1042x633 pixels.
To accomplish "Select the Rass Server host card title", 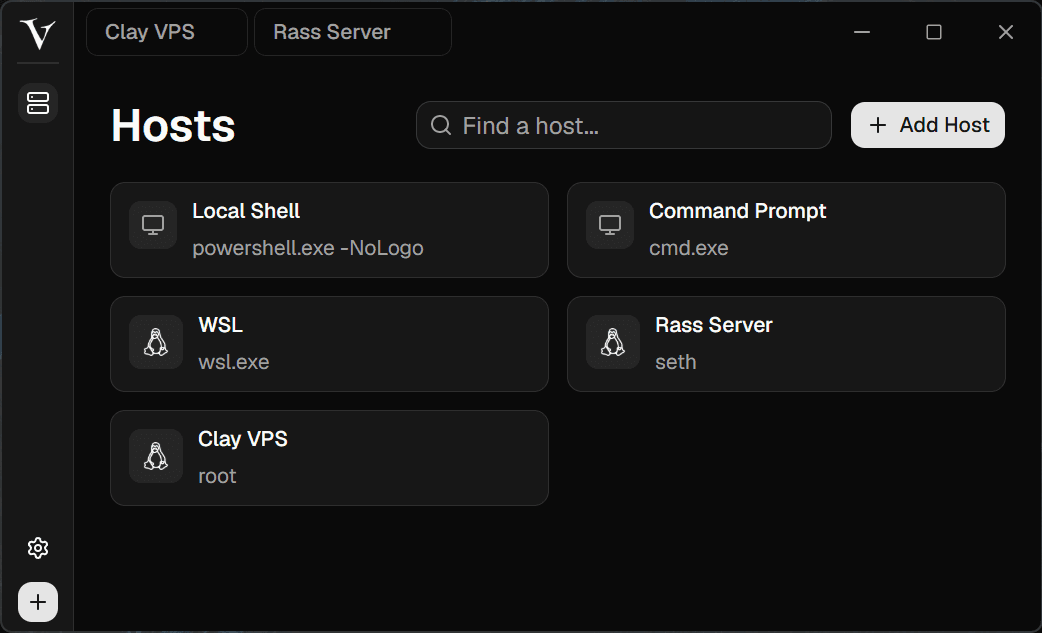I will coord(714,325).
